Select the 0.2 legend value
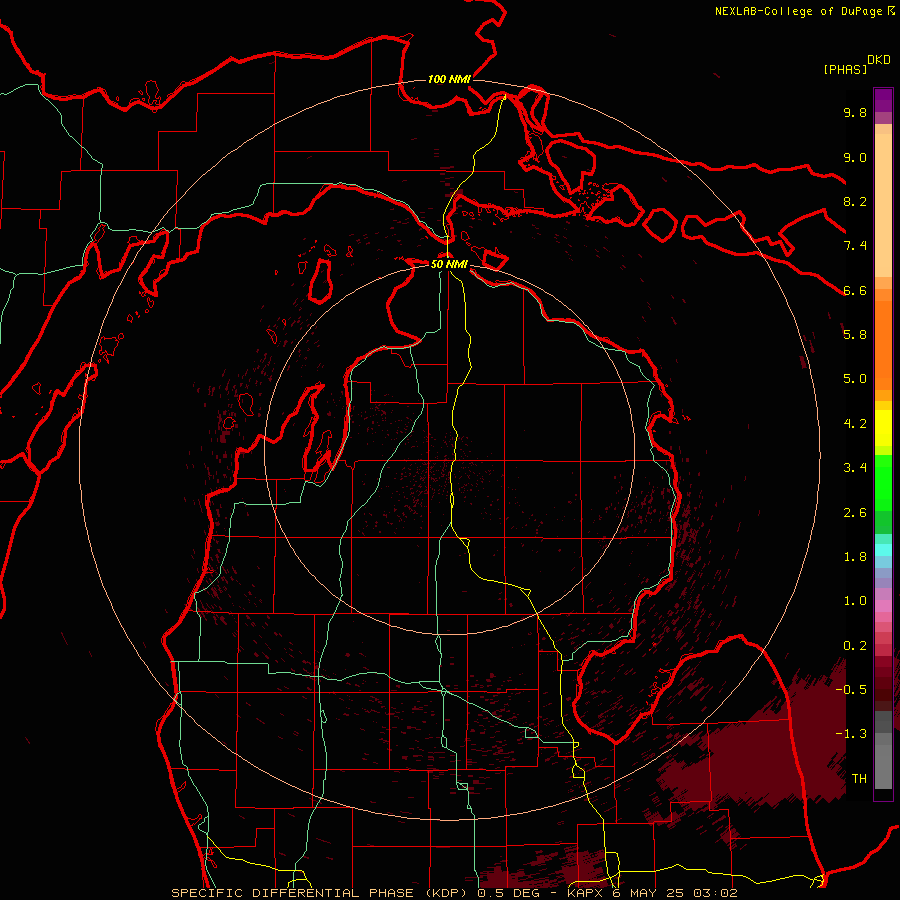900x900 pixels. [x=855, y=646]
